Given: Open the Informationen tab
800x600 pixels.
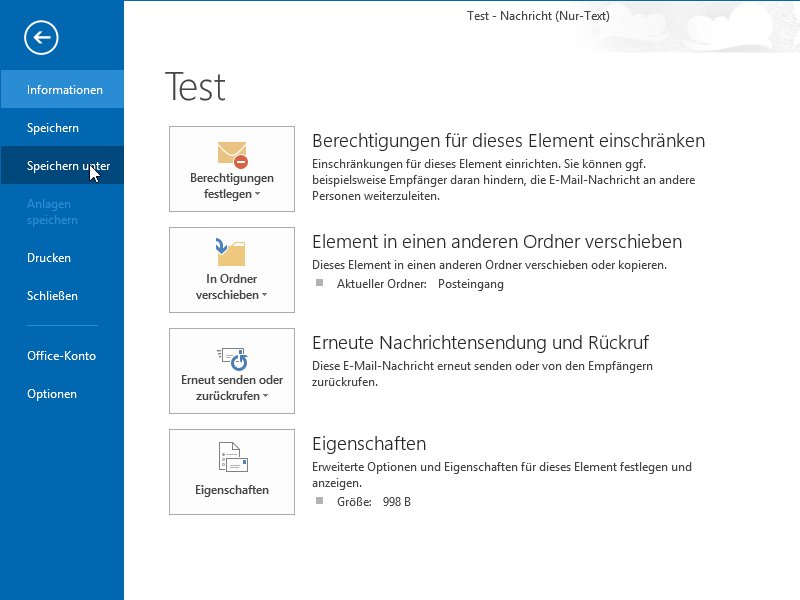Looking at the screenshot, I should click(x=62, y=89).
